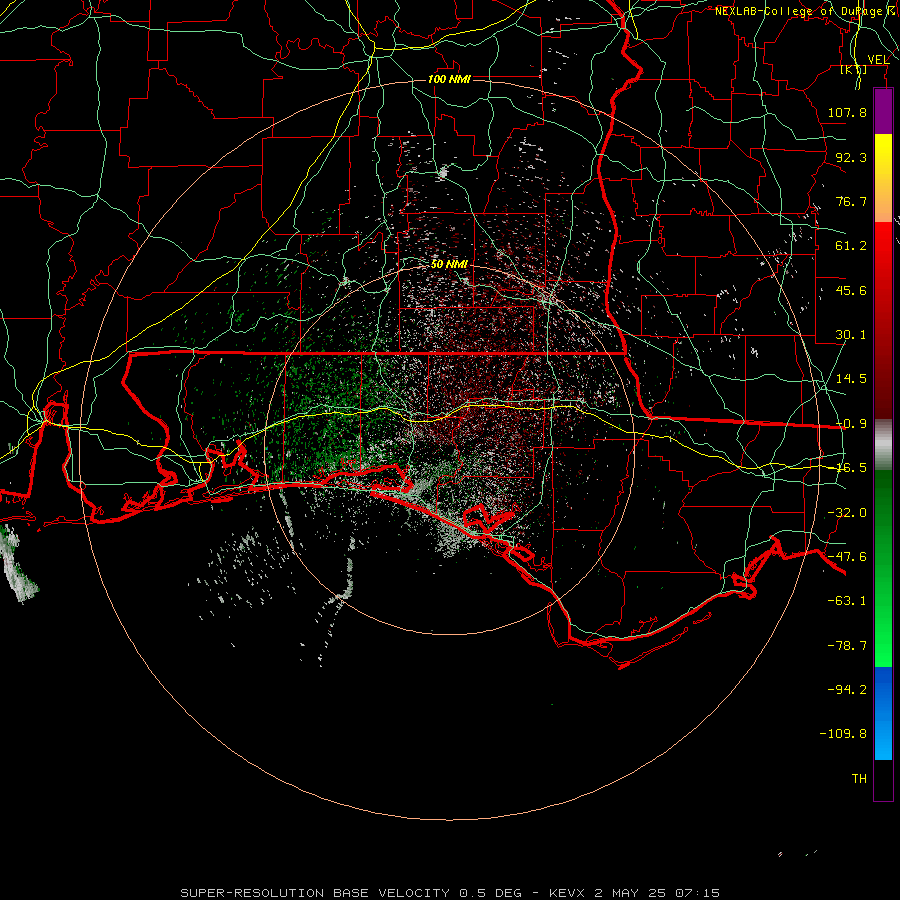Viewport: 900px width, 900px height.
Task: Click the [KT] units label
Action: 854,69
